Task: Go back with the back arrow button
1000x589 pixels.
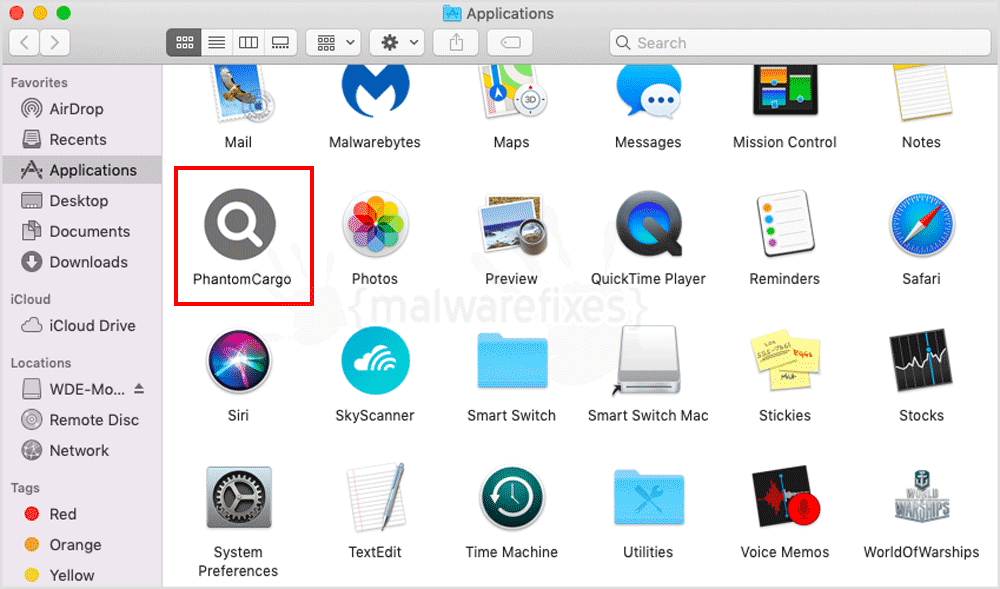Action: tap(24, 43)
